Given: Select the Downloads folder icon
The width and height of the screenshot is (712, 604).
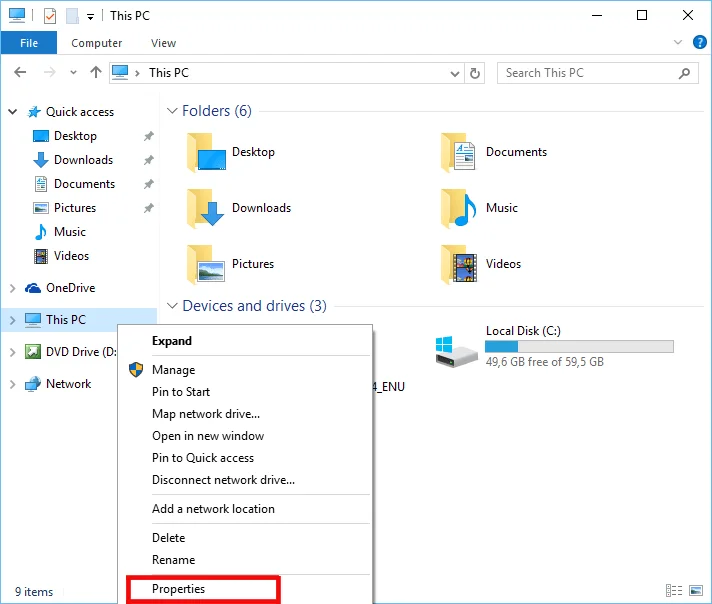Looking at the screenshot, I should (206, 208).
